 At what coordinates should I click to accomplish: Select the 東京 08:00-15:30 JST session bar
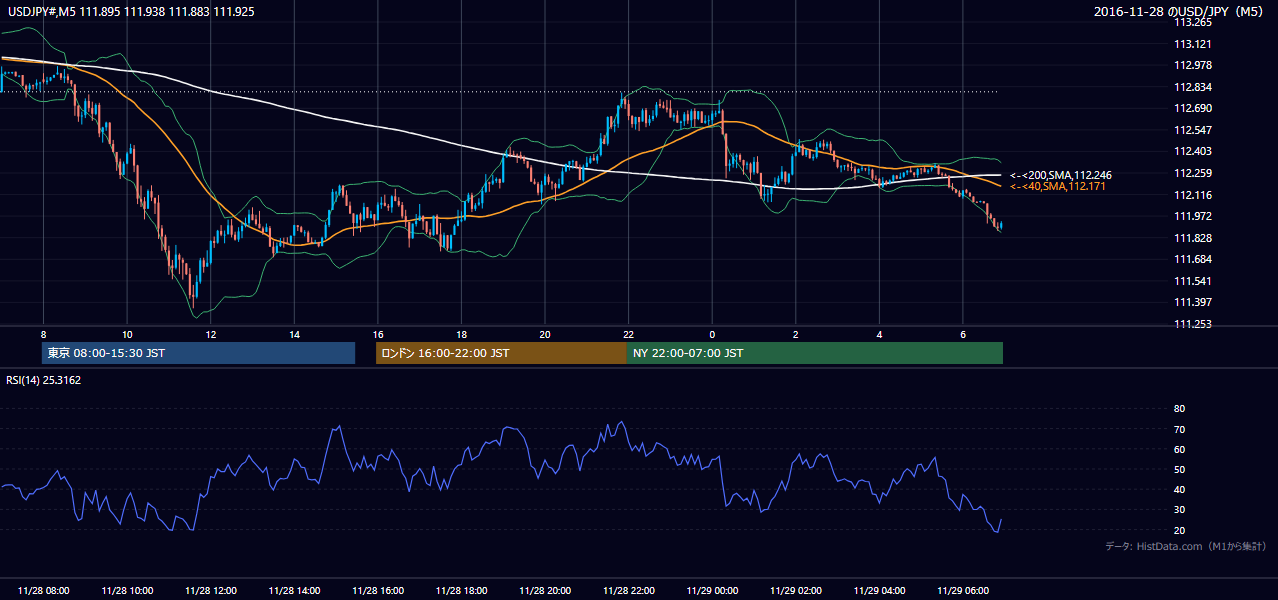[x=198, y=353]
